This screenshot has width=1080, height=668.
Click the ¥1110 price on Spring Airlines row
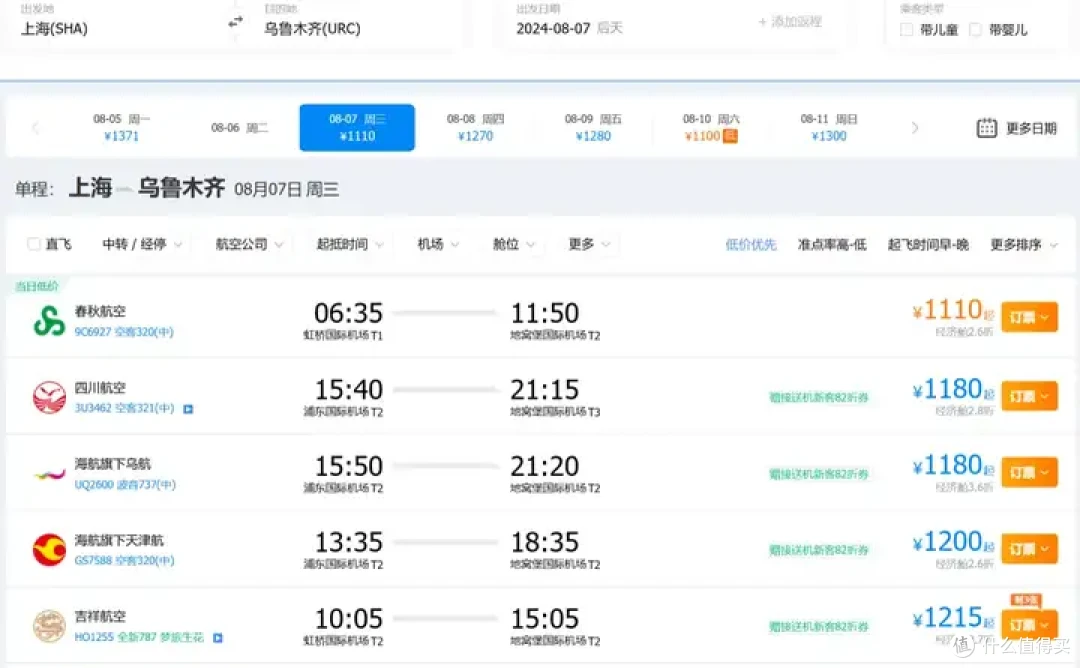(948, 311)
